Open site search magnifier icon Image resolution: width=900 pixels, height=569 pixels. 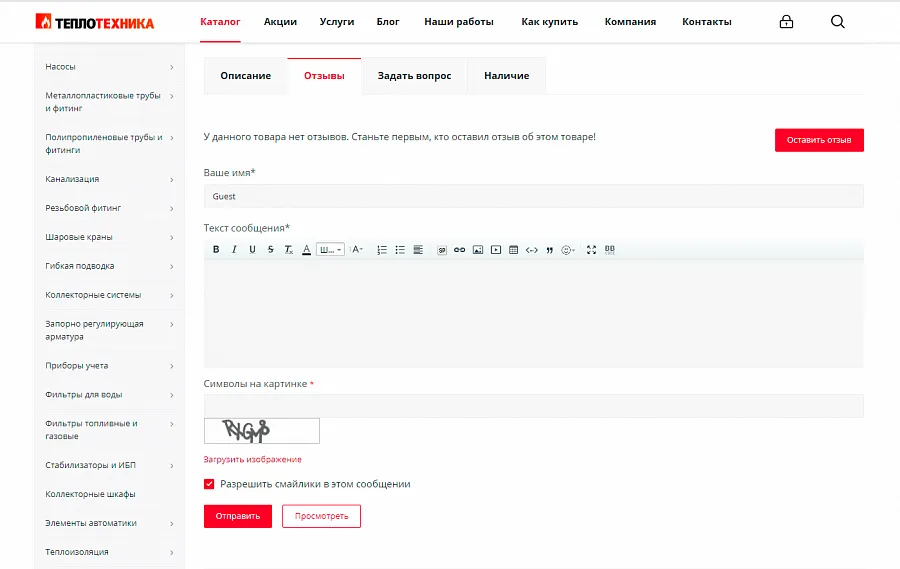point(837,21)
